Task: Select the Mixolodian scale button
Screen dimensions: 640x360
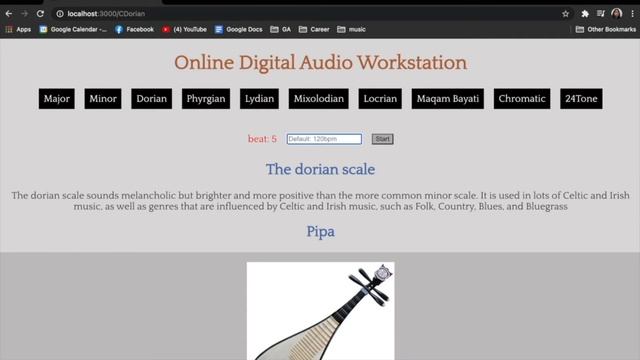Action: tap(319, 99)
